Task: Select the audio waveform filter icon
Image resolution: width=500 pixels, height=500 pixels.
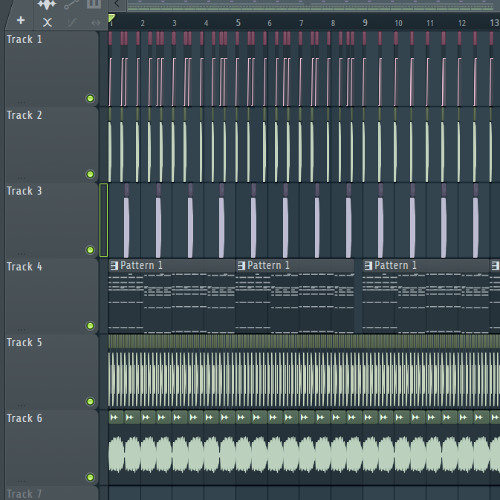Action: [x=46, y=4]
